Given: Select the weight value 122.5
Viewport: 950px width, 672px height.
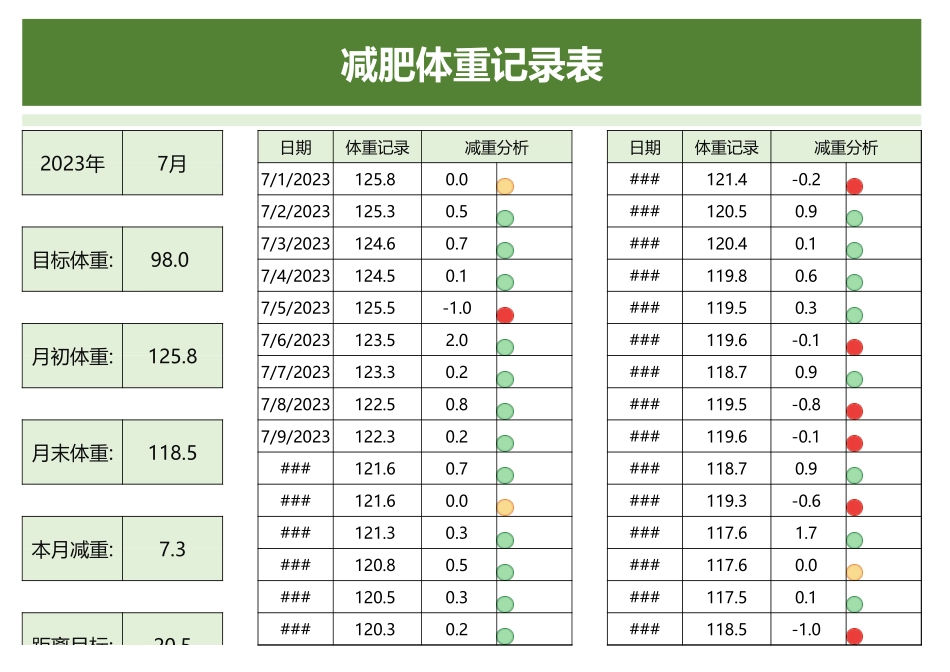Looking at the screenshot, I should click(377, 404).
